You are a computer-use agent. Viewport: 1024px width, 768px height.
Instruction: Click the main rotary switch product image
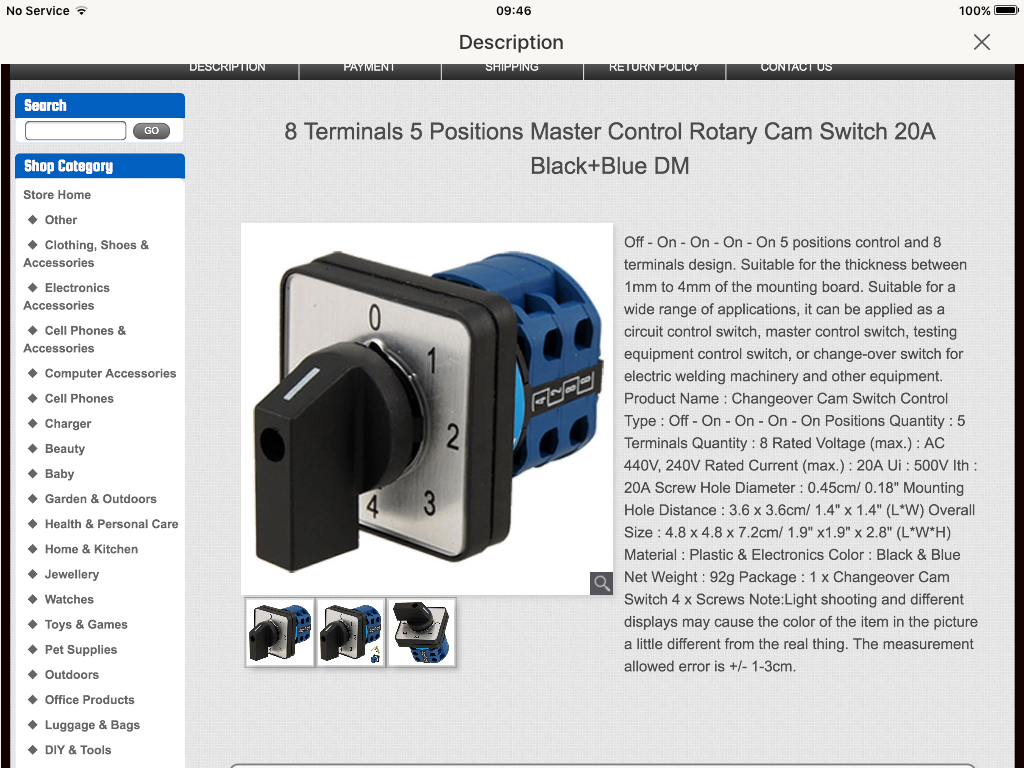tap(426, 408)
